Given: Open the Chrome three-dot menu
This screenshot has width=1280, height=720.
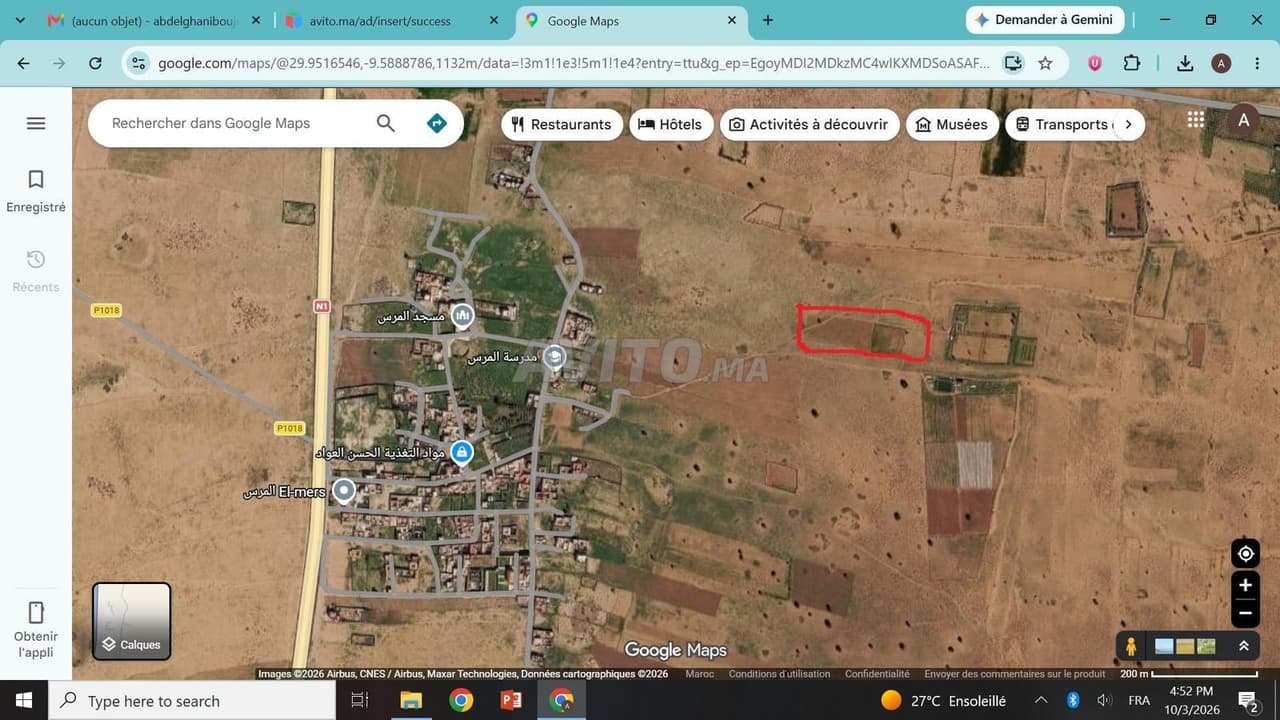Looking at the screenshot, I should pos(1256,63).
